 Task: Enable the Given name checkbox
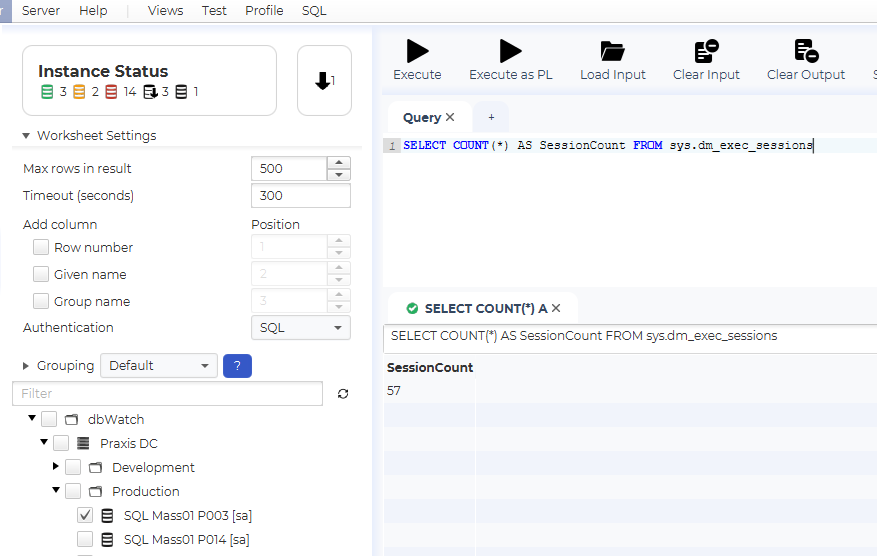coord(41,275)
